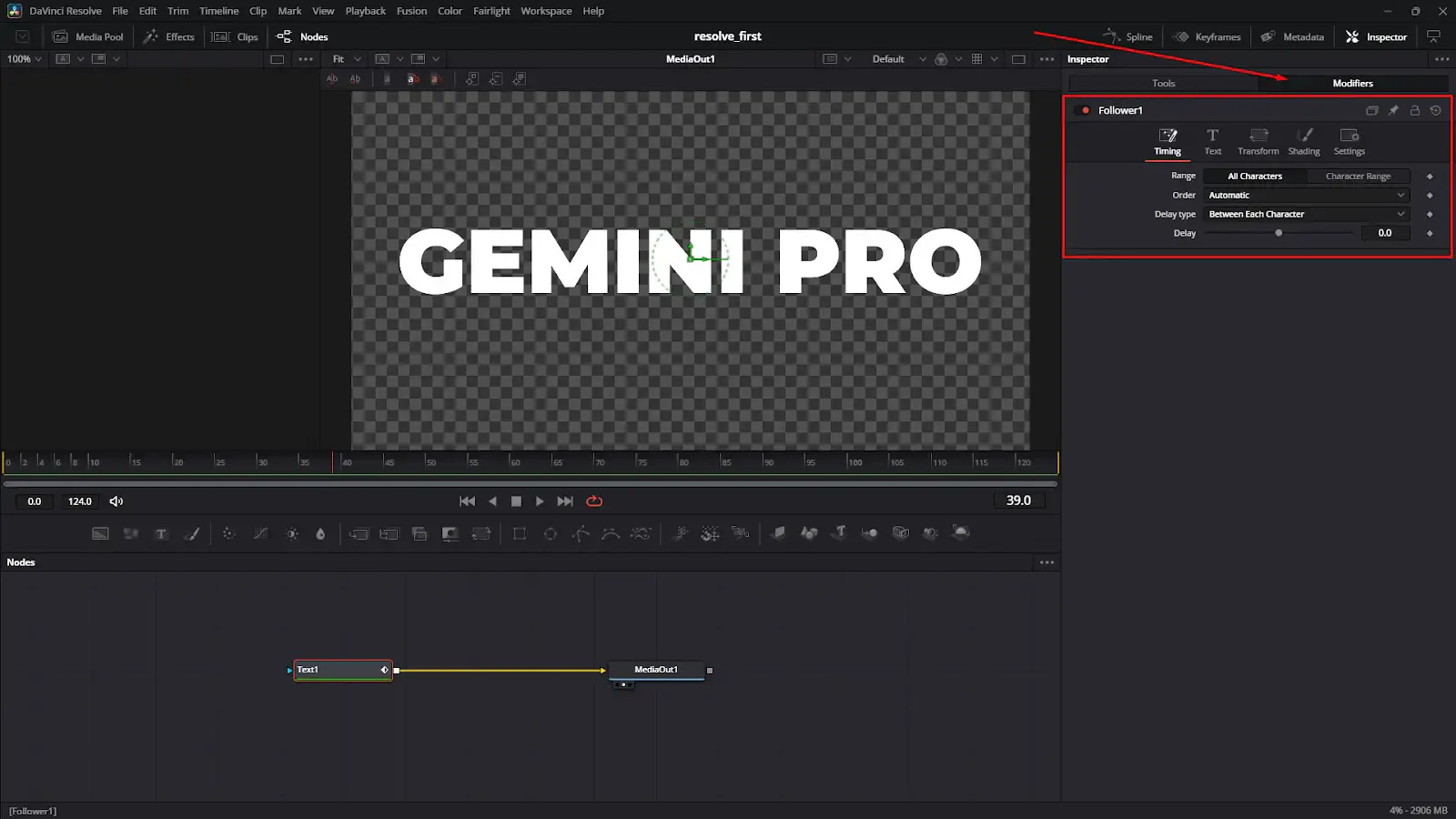Click the lock icon on Follower1 header
This screenshot has width=1456, height=819.
(1415, 110)
